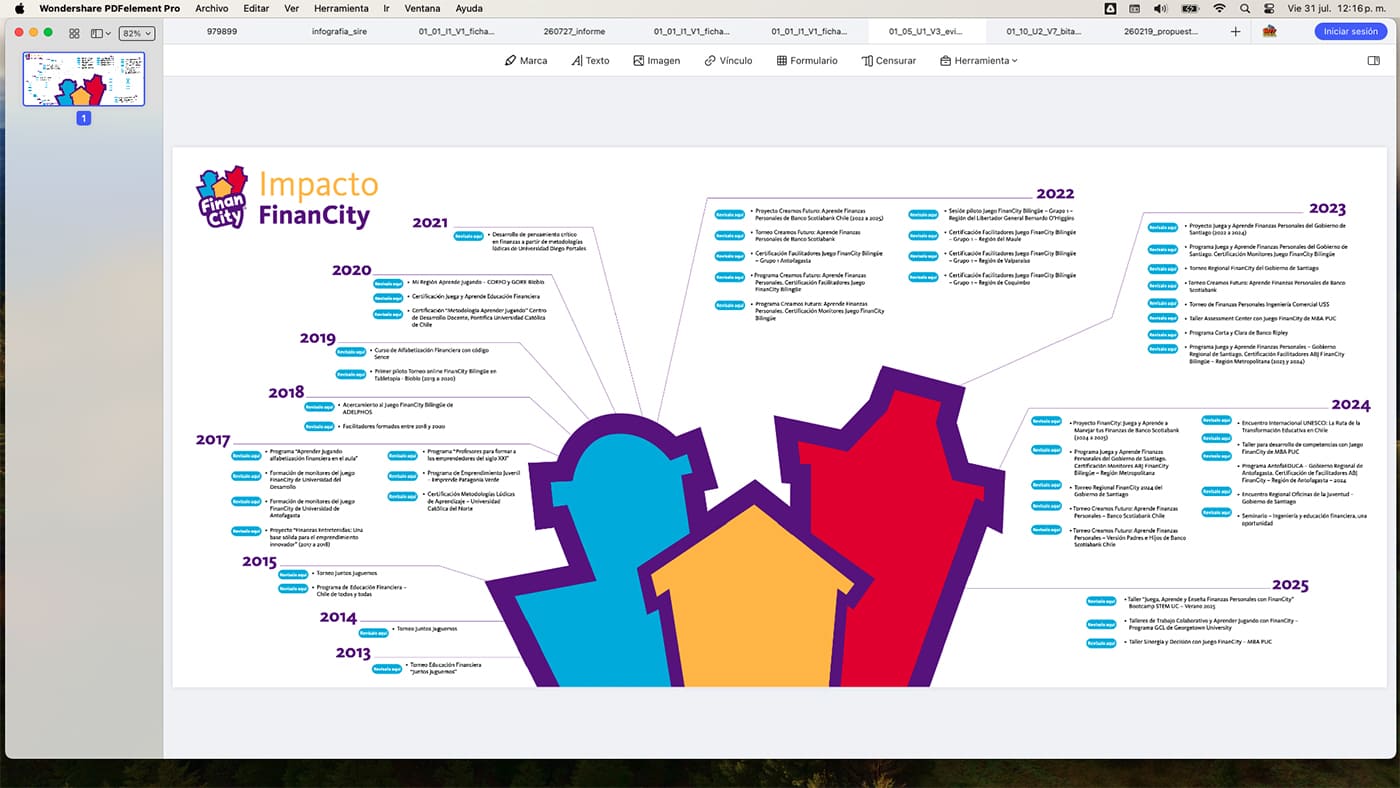1400x788 pixels.
Task: Click the 2022 year heading
Action: click(x=1055, y=194)
